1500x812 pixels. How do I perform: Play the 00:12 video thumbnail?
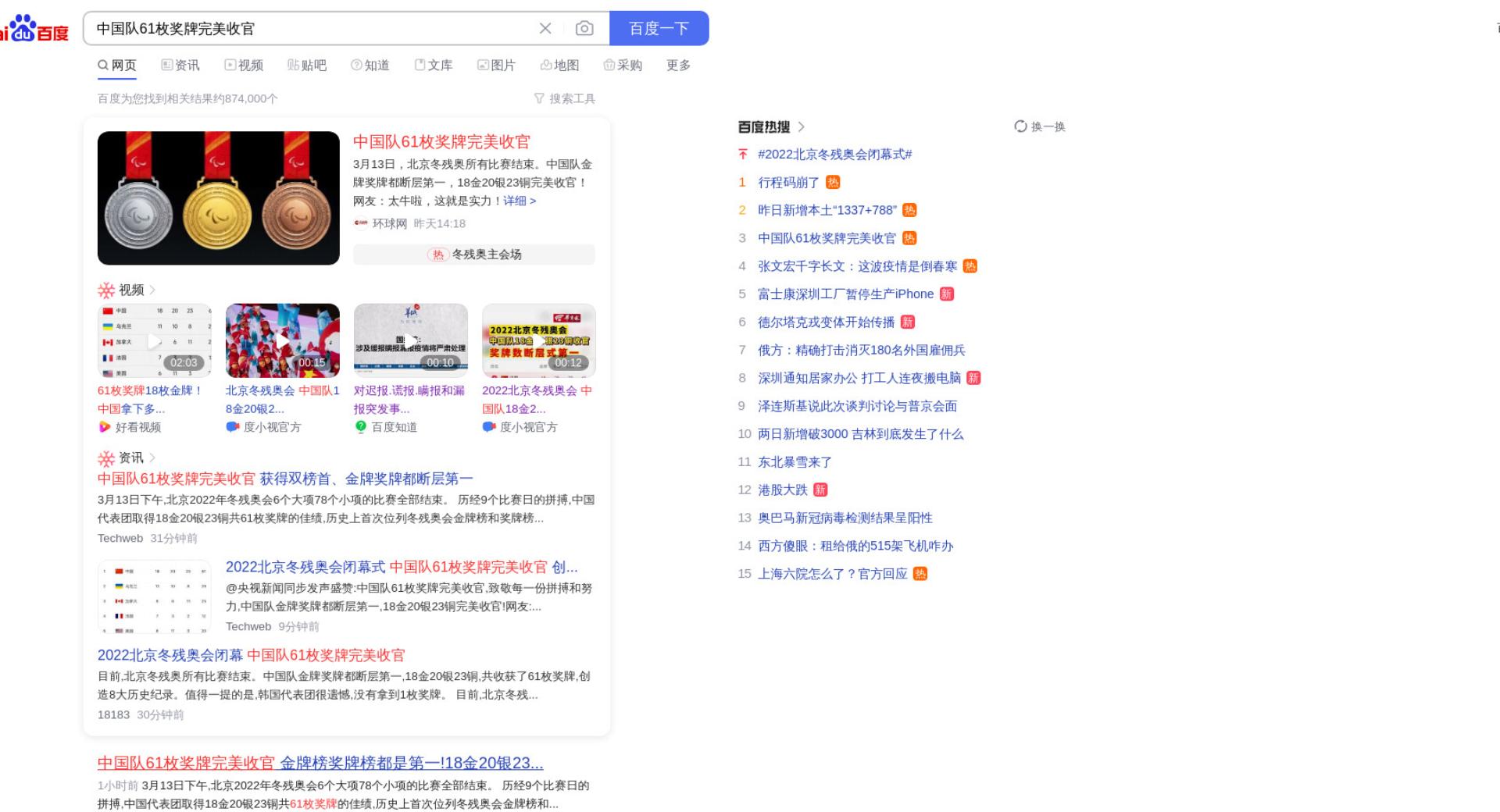pos(539,340)
